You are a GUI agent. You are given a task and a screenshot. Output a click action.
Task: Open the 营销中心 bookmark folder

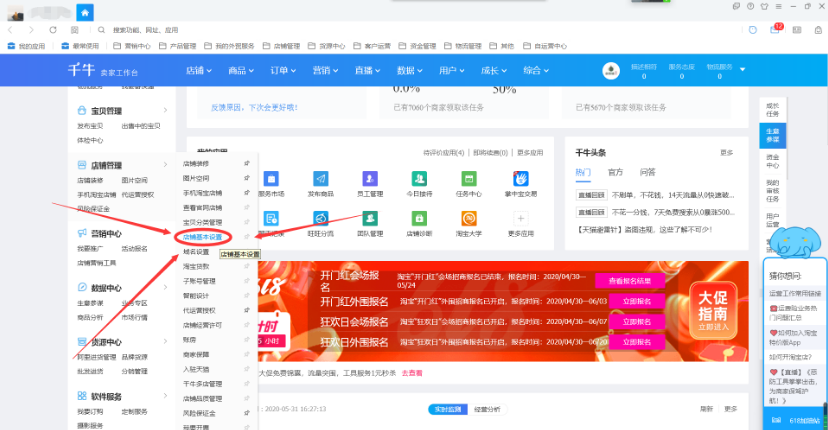[132, 46]
